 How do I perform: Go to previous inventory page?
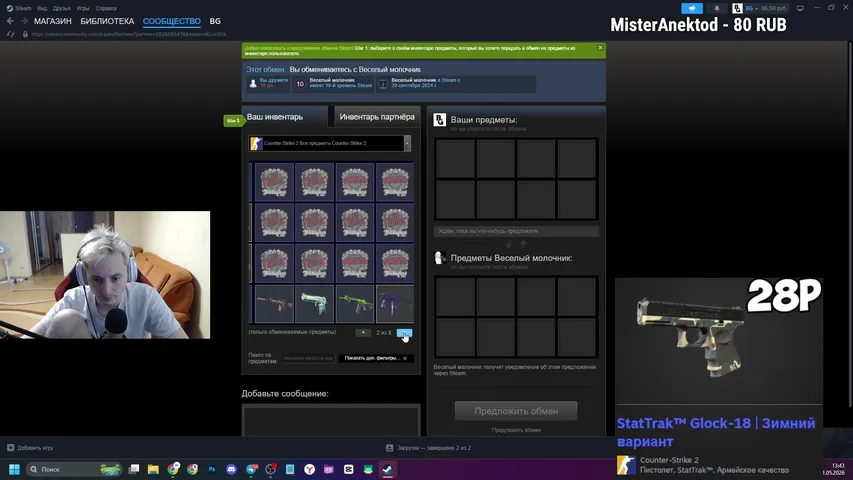(363, 333)
